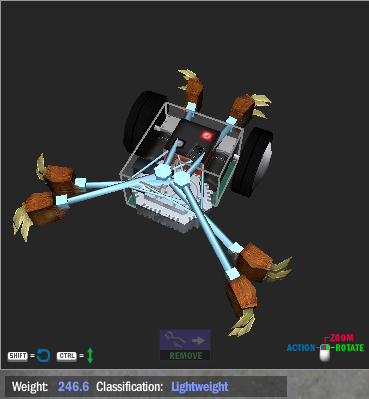The height and width of the screenshot is (399, 369).
Task: Click the CTRL key hint icon
Action: 67,356
